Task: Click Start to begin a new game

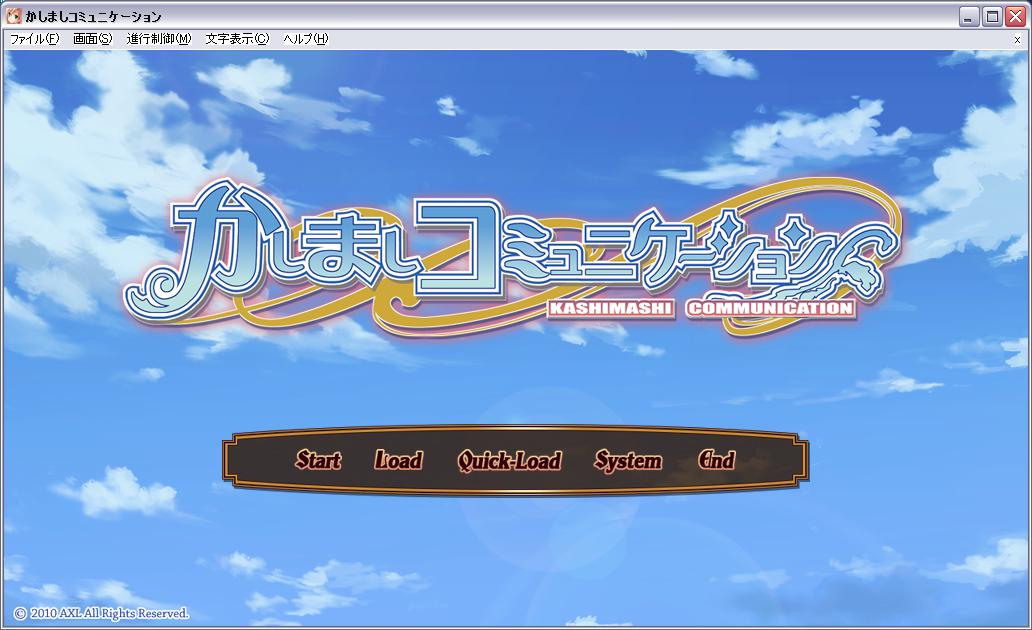Action: (318, 459)
